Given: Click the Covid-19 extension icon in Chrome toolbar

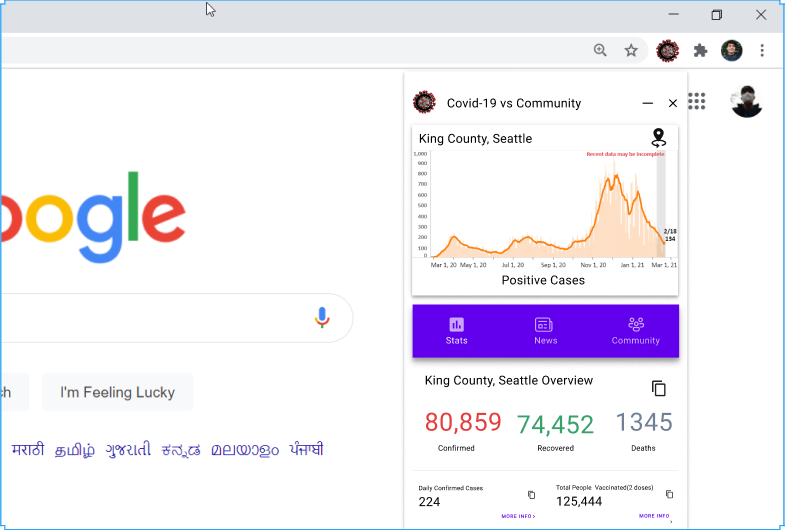Looking at the screenshot, I should 667,51.
